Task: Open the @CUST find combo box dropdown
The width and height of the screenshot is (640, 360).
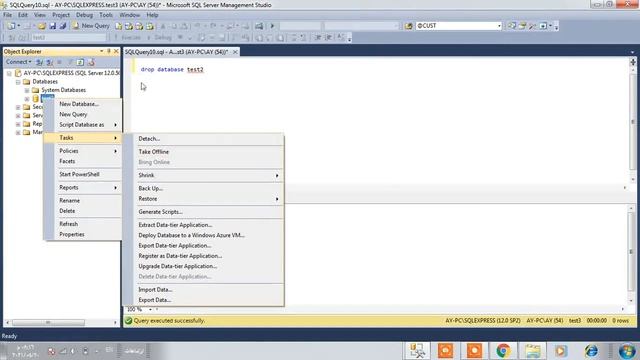Action: tap(499, 26)
